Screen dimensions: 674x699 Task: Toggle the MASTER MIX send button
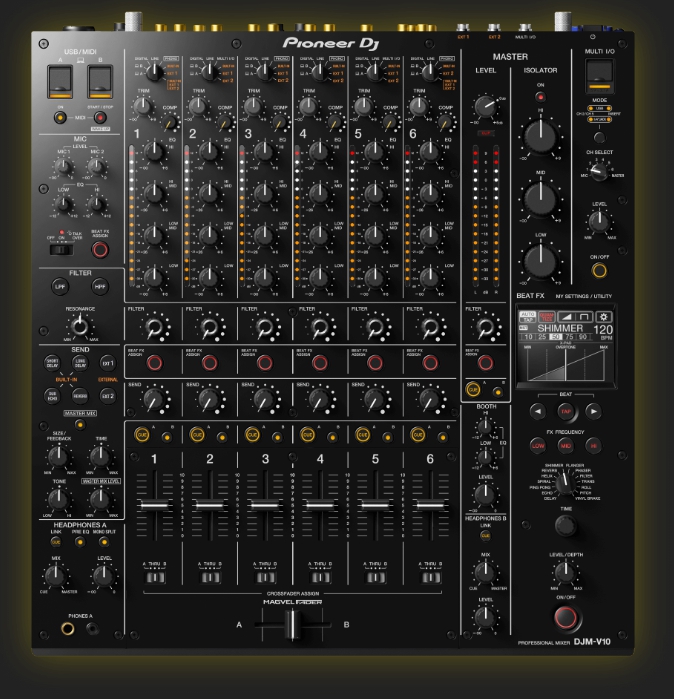pyautogui.click(x=80, y=424)
